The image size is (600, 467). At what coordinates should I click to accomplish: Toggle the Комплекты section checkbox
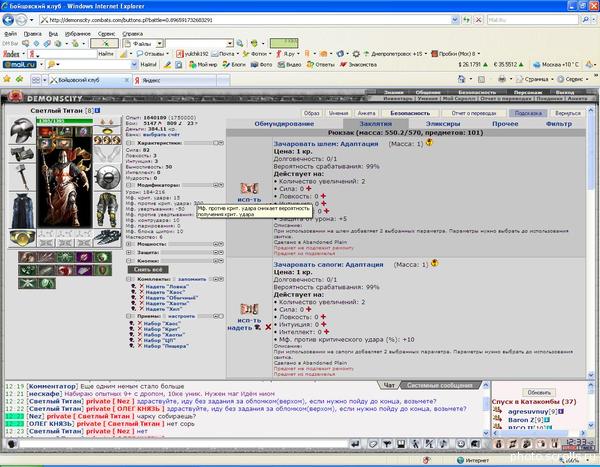(x=129, y=279)
